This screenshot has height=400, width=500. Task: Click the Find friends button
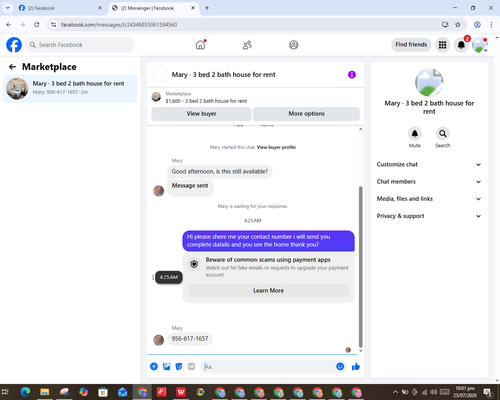[411, 45]
